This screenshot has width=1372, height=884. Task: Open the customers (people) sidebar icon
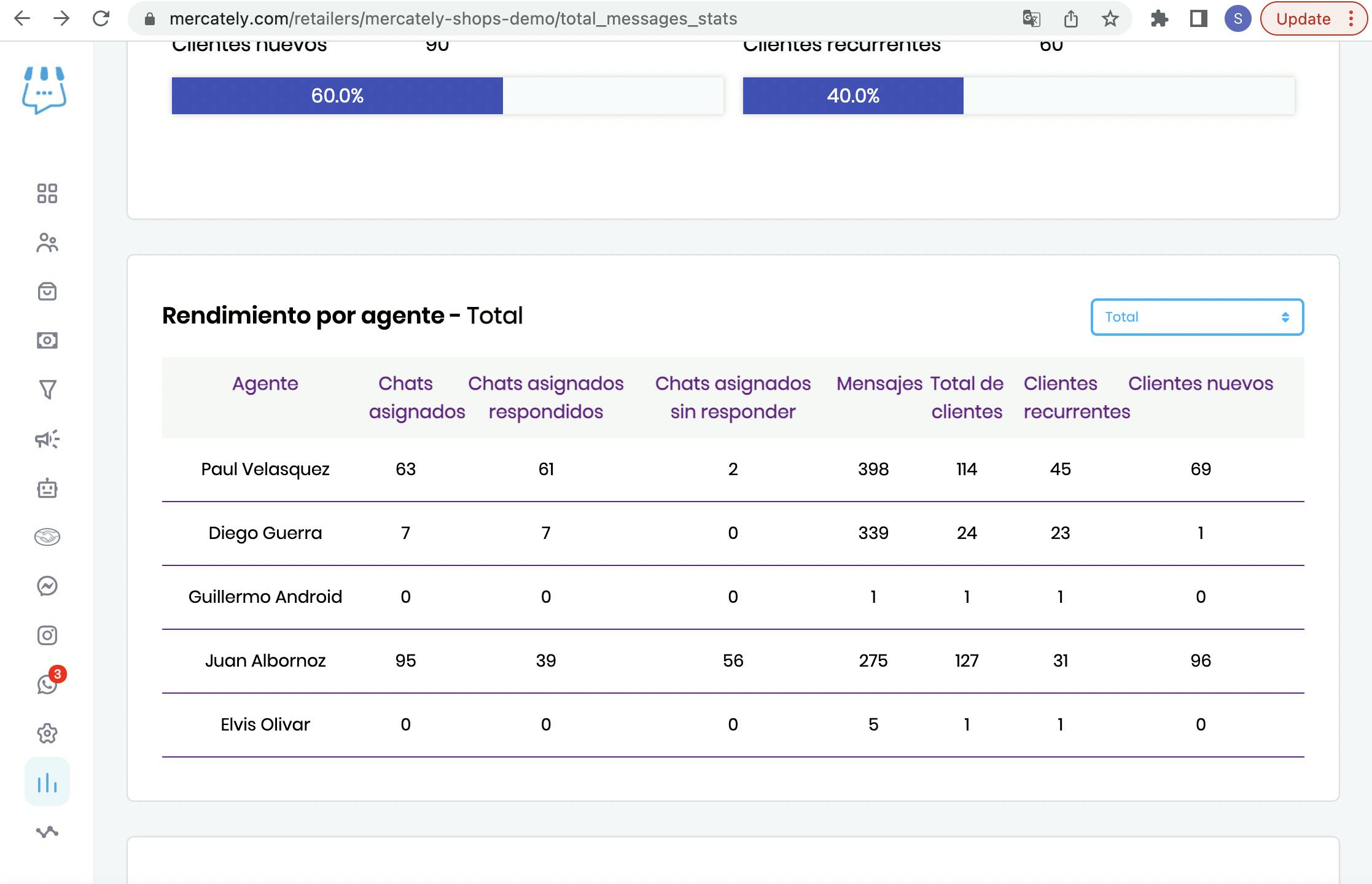(x=47, y=242)
